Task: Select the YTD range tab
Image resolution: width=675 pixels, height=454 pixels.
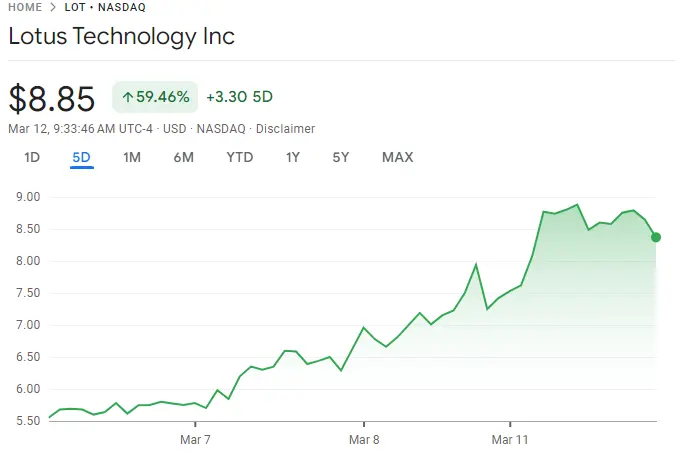Action: click(239, 157)
